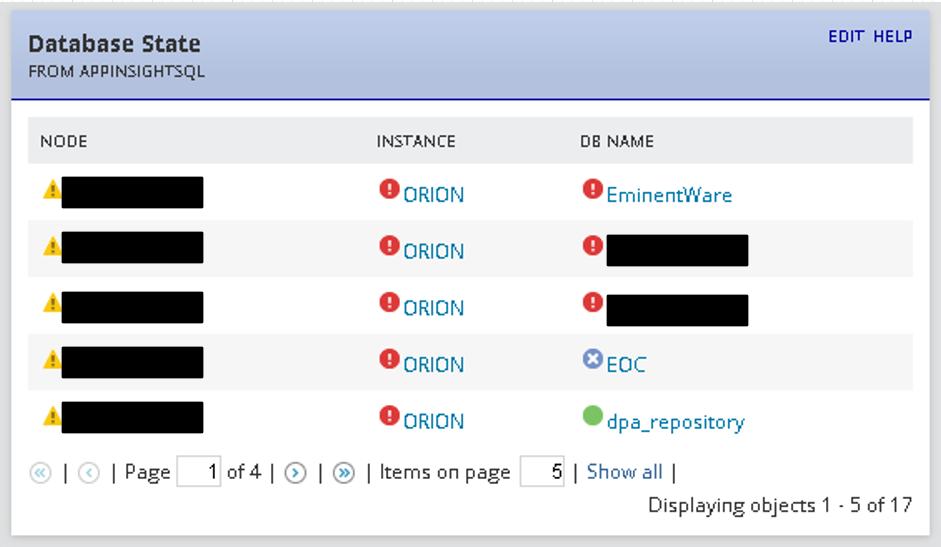Screen dimensions: 941x547
Task: Open the ORION instance in the dpa_repository row
Action: (433, 422)
